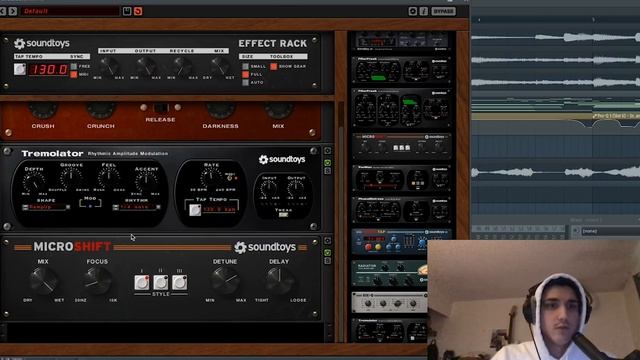Click the Tremolator RHYTHM right stepper
The width and height of the screenshot is (640, 360).
point(158,207)
